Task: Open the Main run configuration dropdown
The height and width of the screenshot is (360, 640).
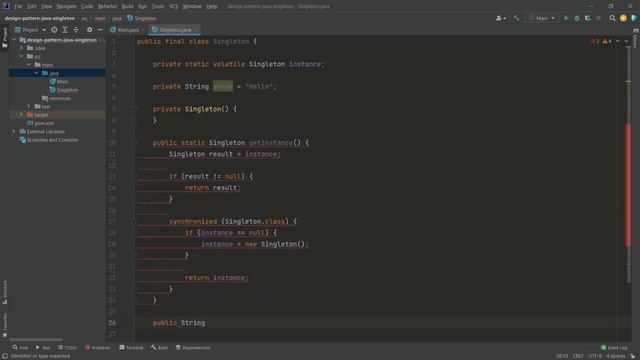Action: (542, 18)
